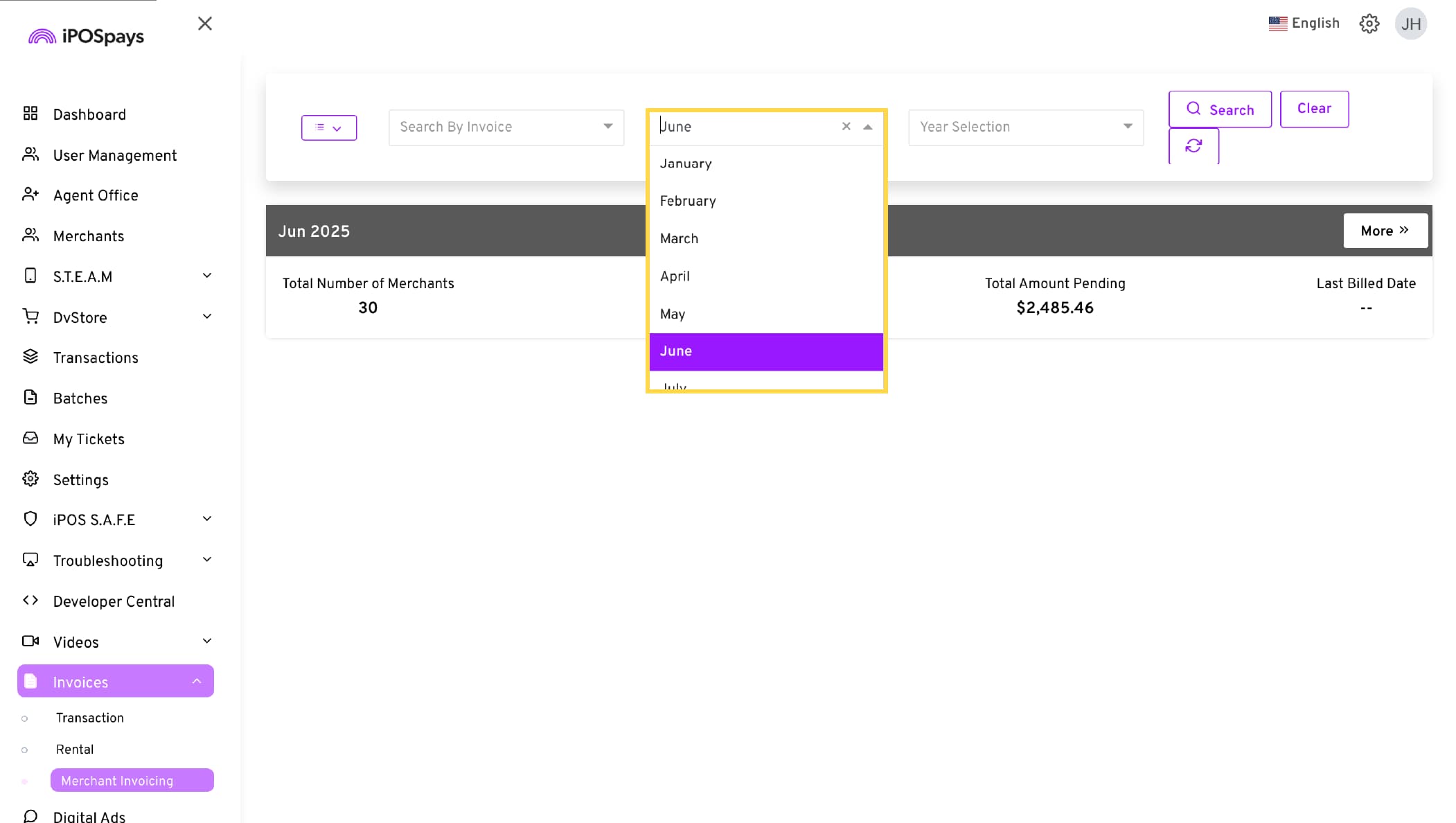The image size is (1456, 823).
Task: Collapse the Invoices menu section
Action: (x=197, y=682)
